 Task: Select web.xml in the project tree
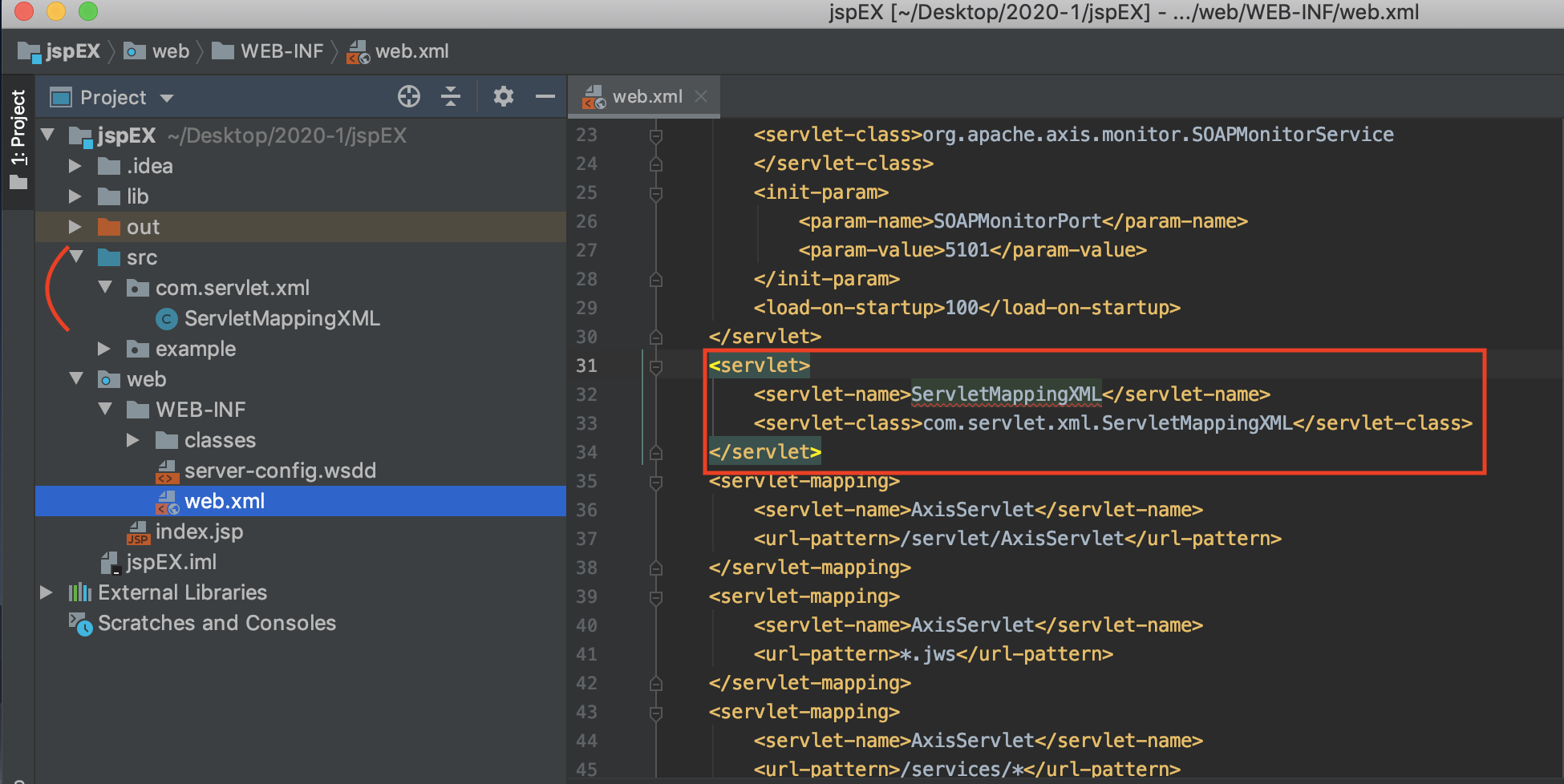[301, 501]
